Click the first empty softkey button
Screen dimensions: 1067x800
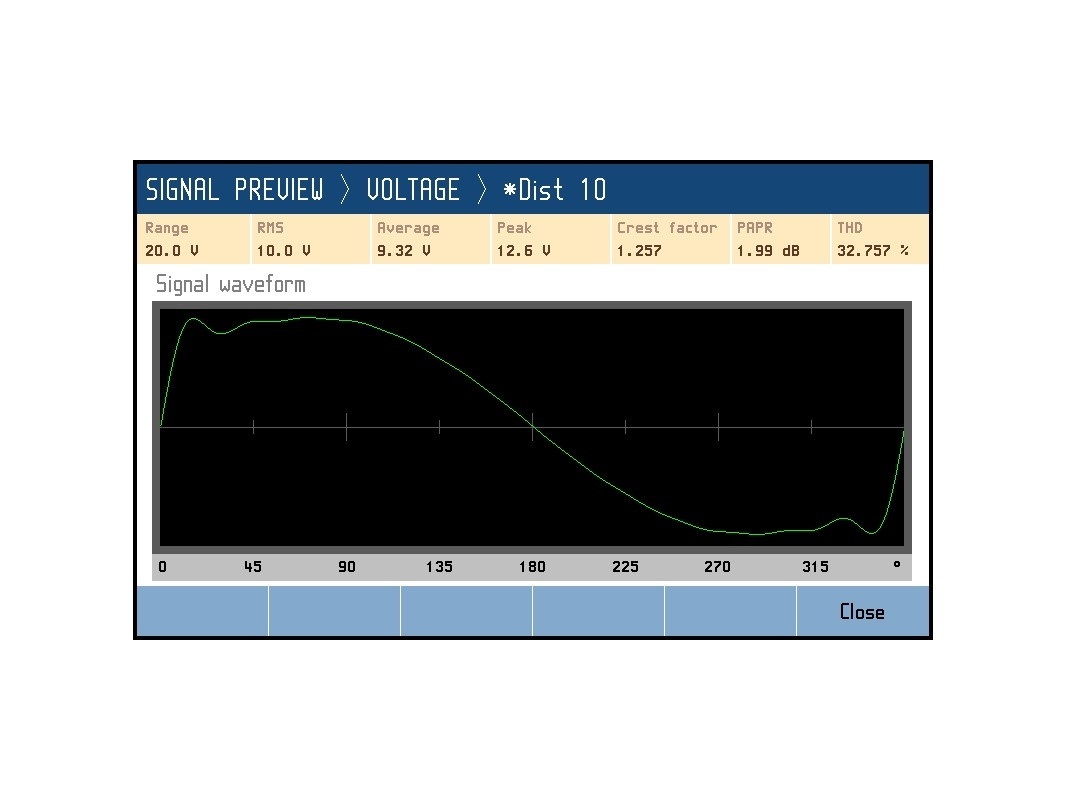point(203,611)
